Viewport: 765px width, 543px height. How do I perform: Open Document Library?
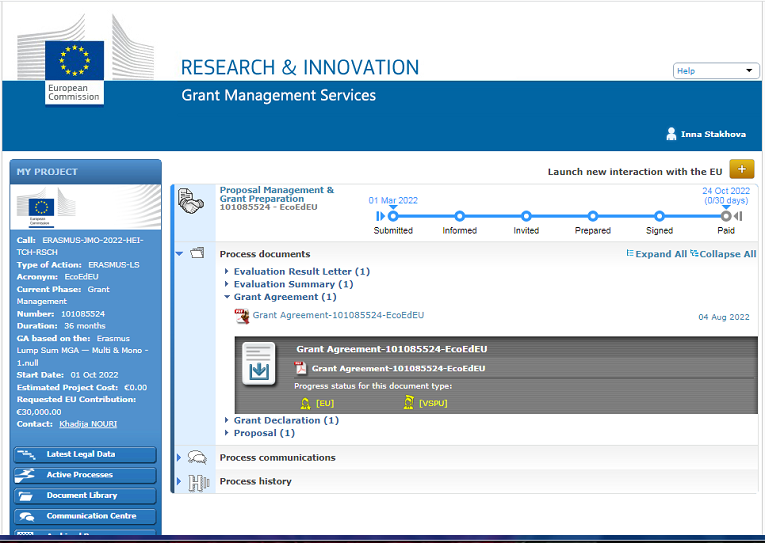coord(85,495)
